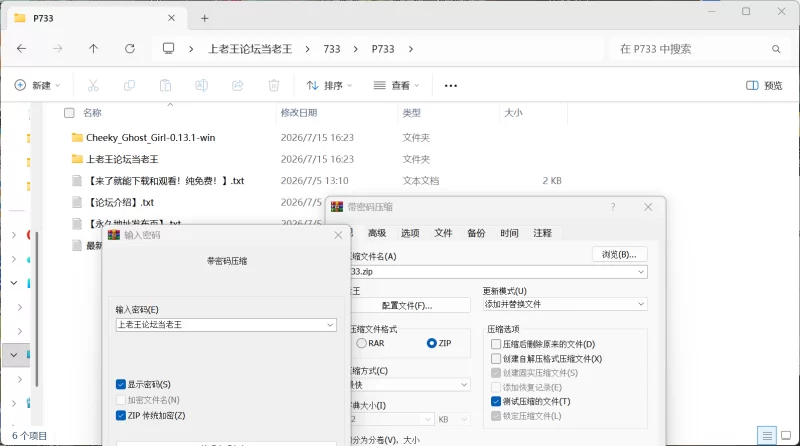Switch to details view icon in status bar
The image size is (800, 446).
[x=766, y=436]
